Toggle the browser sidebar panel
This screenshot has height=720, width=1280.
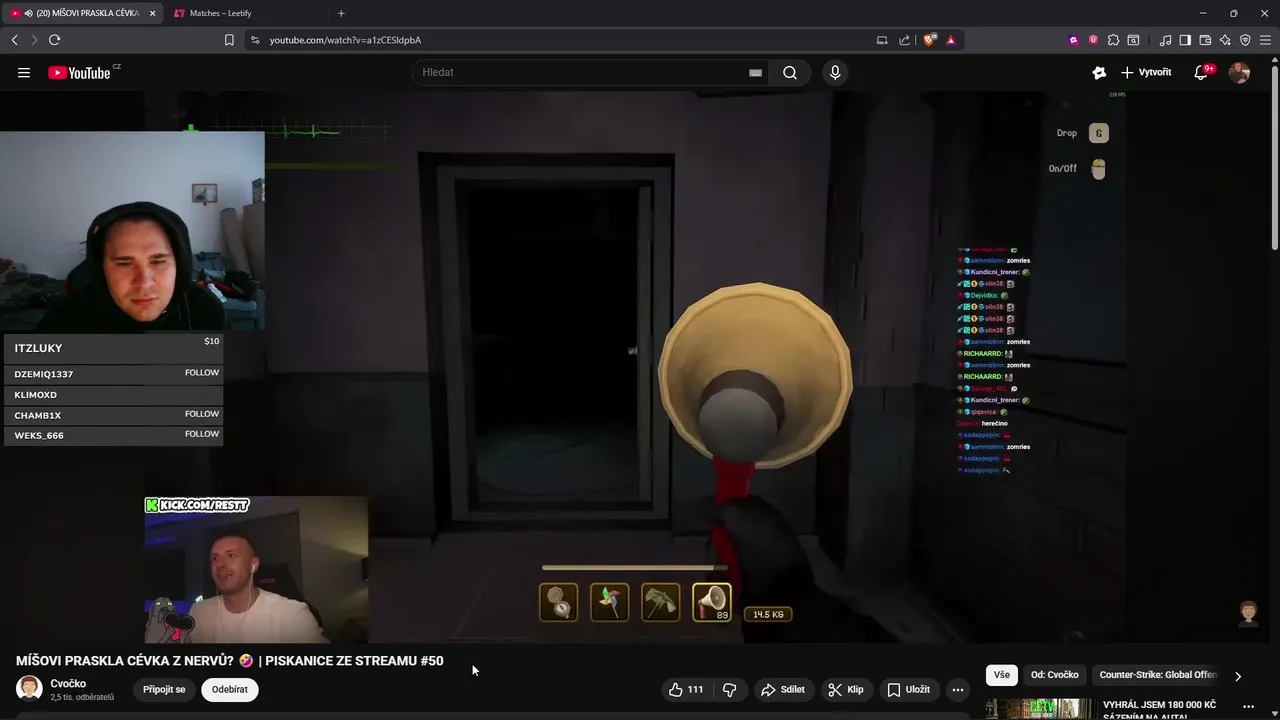pos(1185,40)
